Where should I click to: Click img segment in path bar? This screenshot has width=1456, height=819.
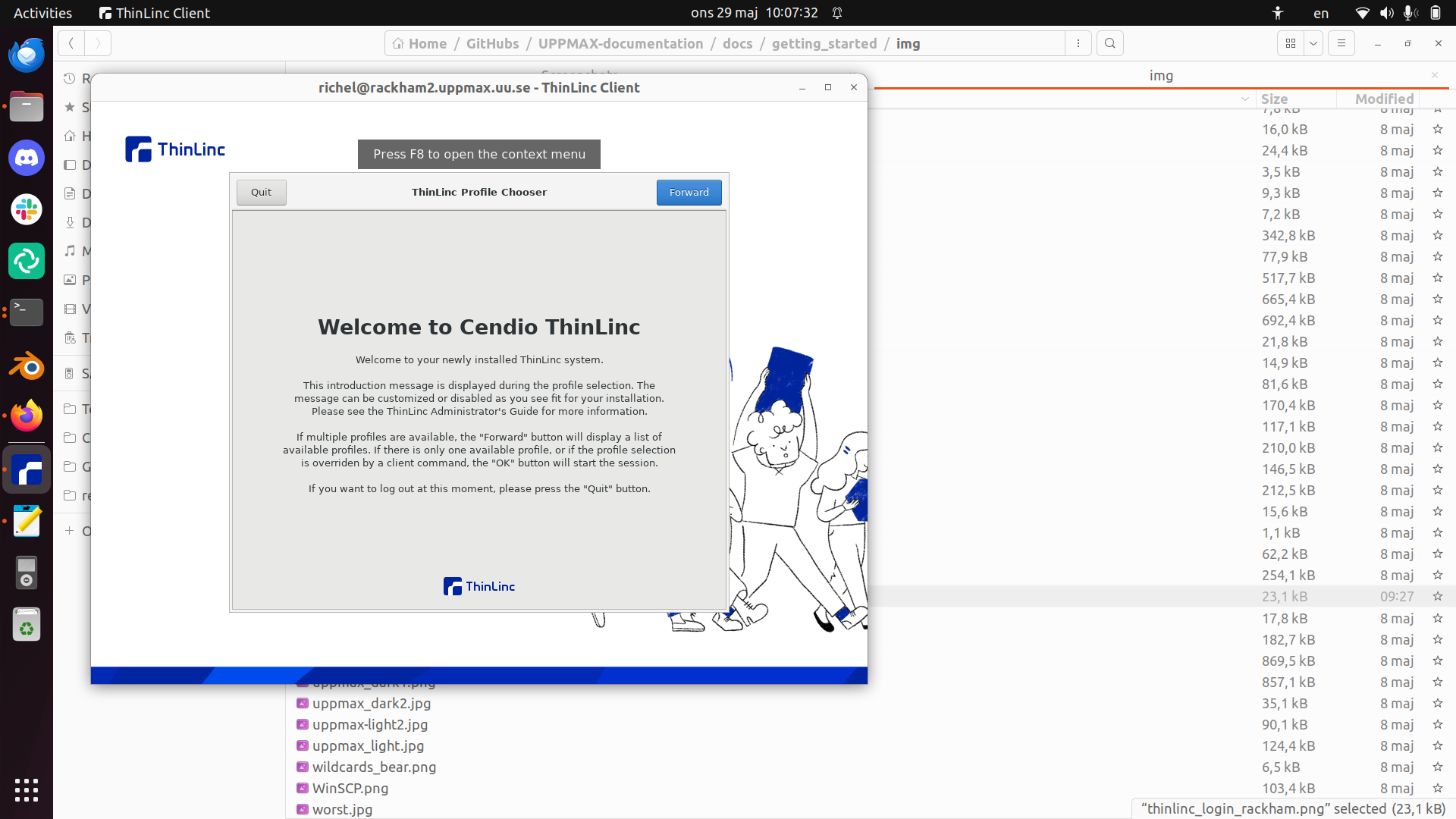908,43
